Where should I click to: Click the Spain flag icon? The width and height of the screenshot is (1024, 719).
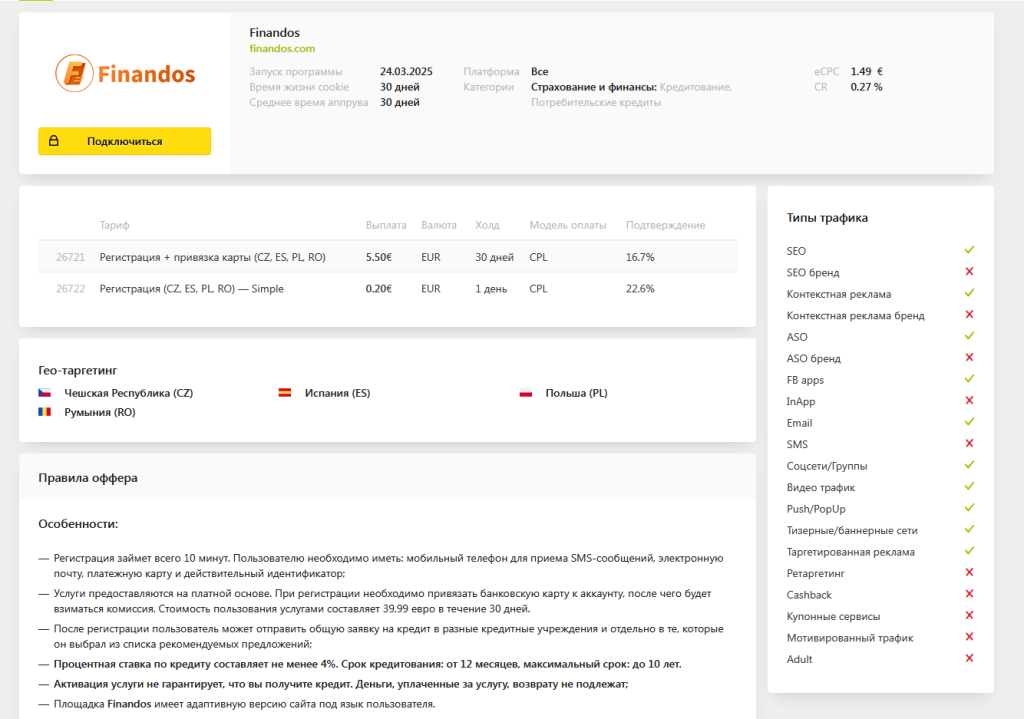click(x=285, y=393)
